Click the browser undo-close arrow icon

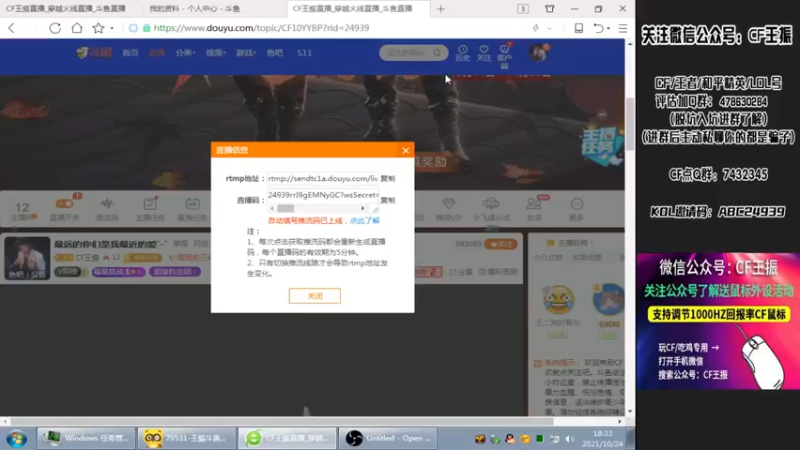(598, 28)
